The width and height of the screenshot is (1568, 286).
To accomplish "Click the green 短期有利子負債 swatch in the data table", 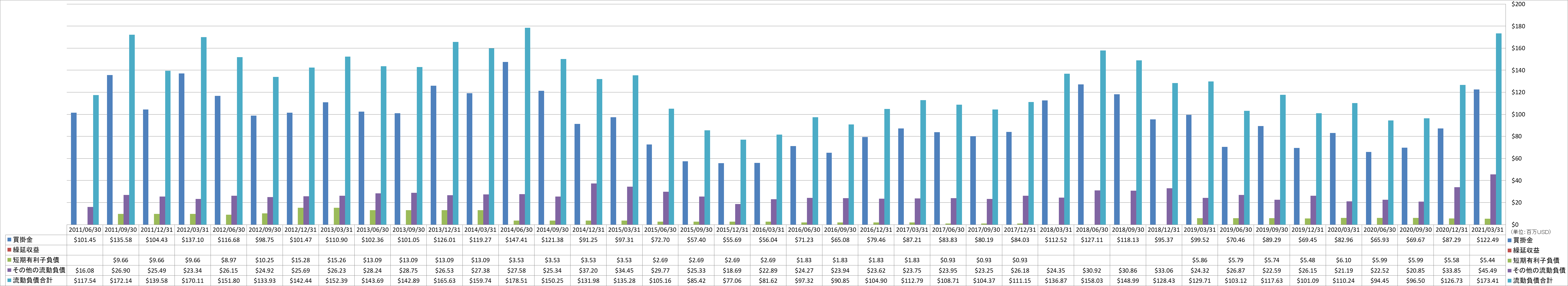I will (x=10, y=260).
